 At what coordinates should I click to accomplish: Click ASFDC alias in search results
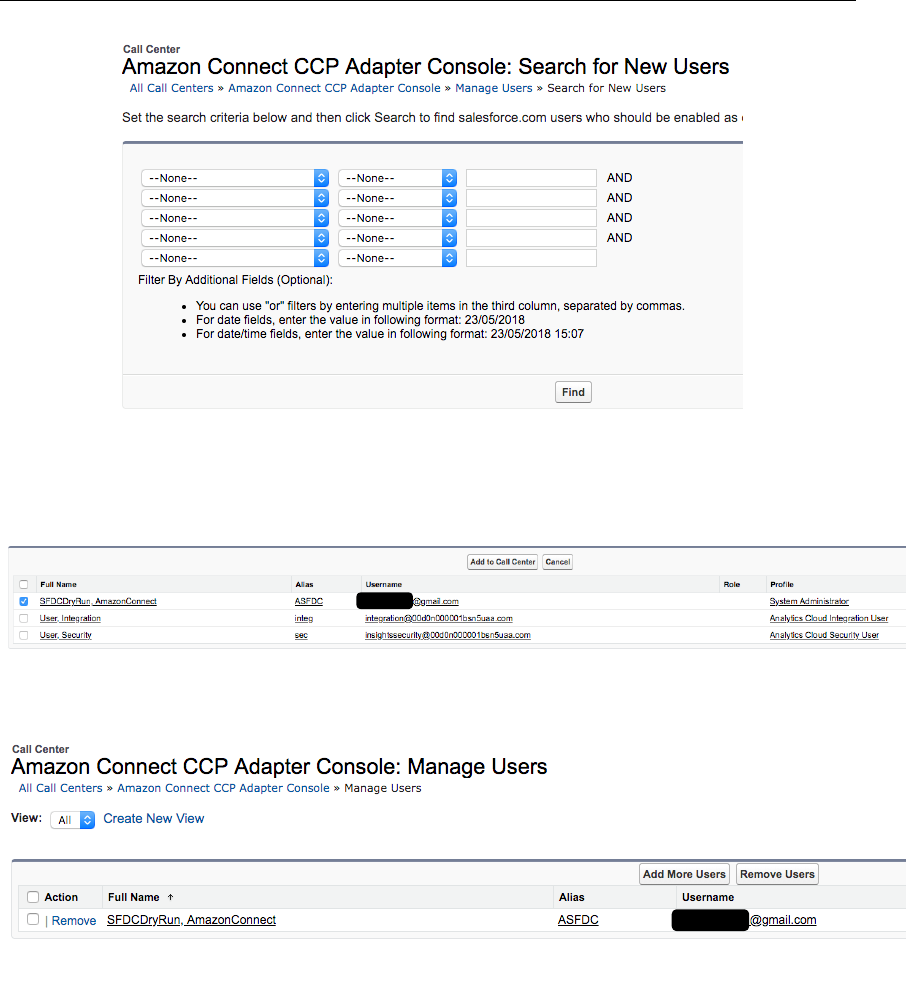pyautogui.click(x=309, y=602)
